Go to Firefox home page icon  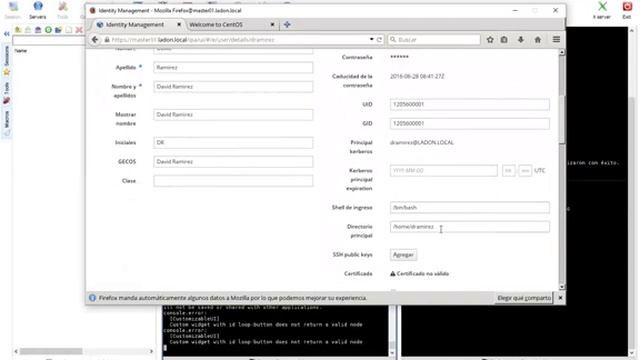click(x=538, y=40)
